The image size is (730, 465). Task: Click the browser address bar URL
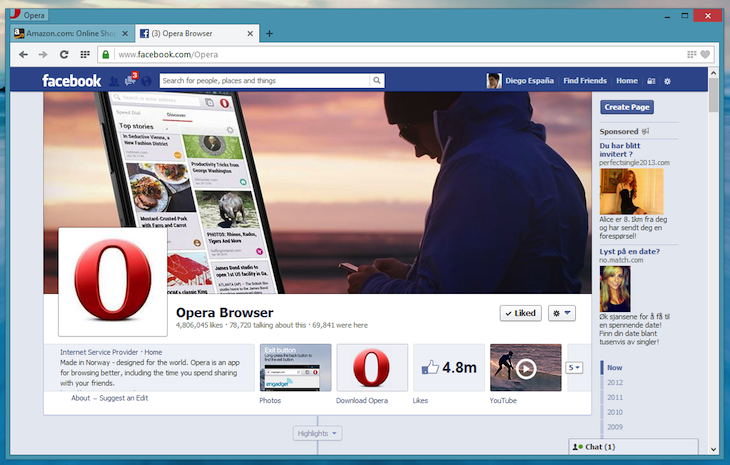point(168,54)
